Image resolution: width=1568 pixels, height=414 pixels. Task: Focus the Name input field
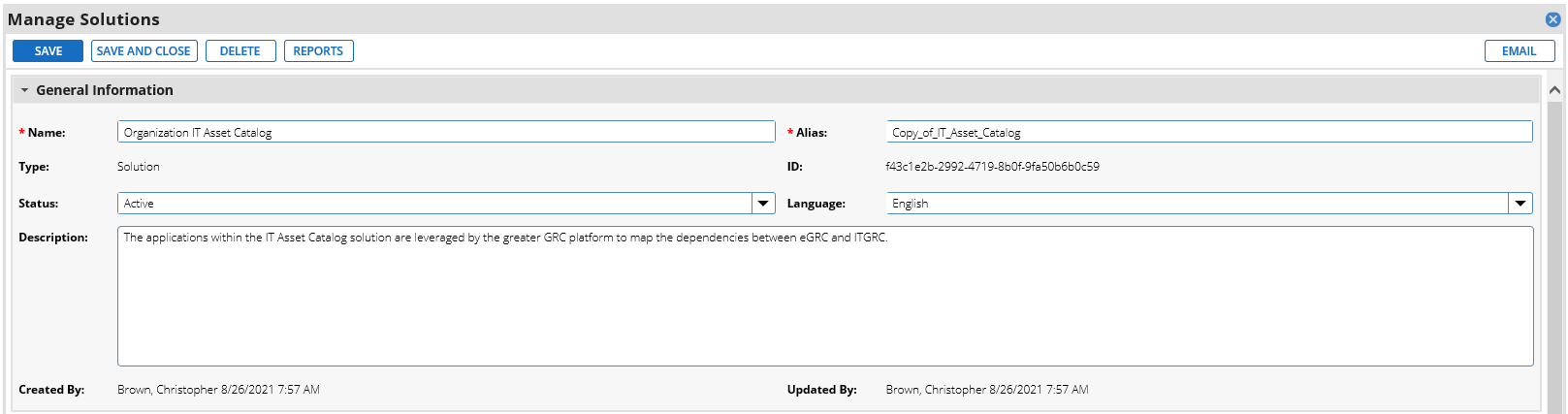point(446,132)
